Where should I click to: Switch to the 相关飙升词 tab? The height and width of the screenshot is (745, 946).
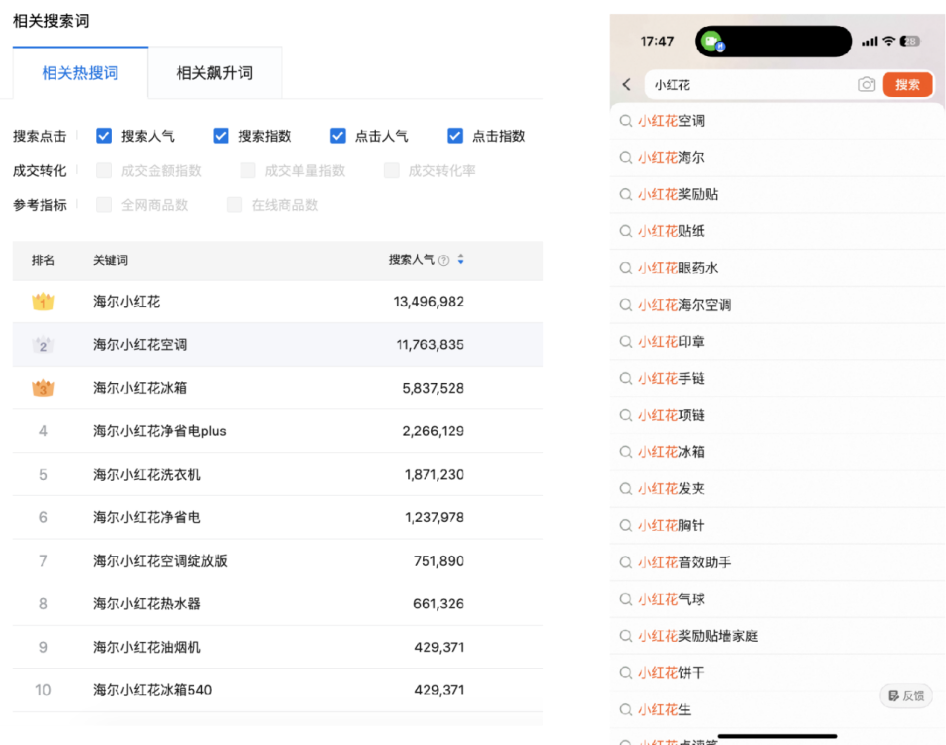pos(215,73)
